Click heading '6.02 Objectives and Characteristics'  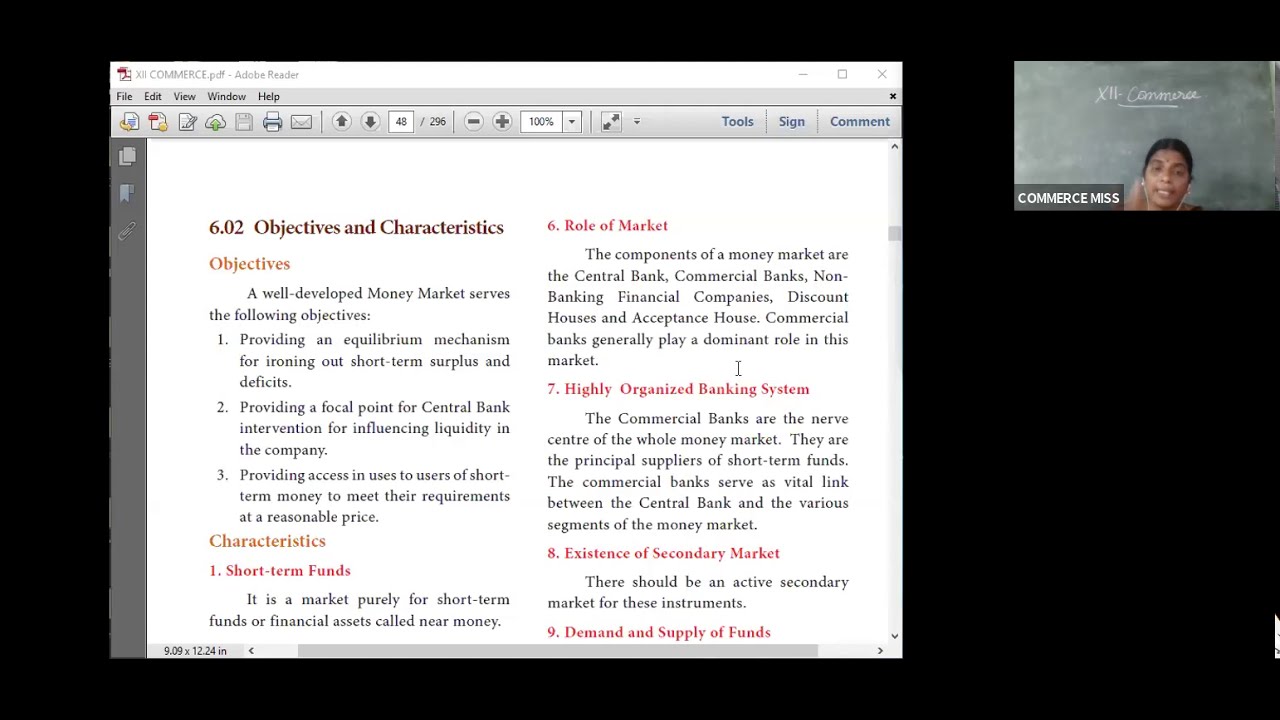pyautogui.click(x=356, y=227)
